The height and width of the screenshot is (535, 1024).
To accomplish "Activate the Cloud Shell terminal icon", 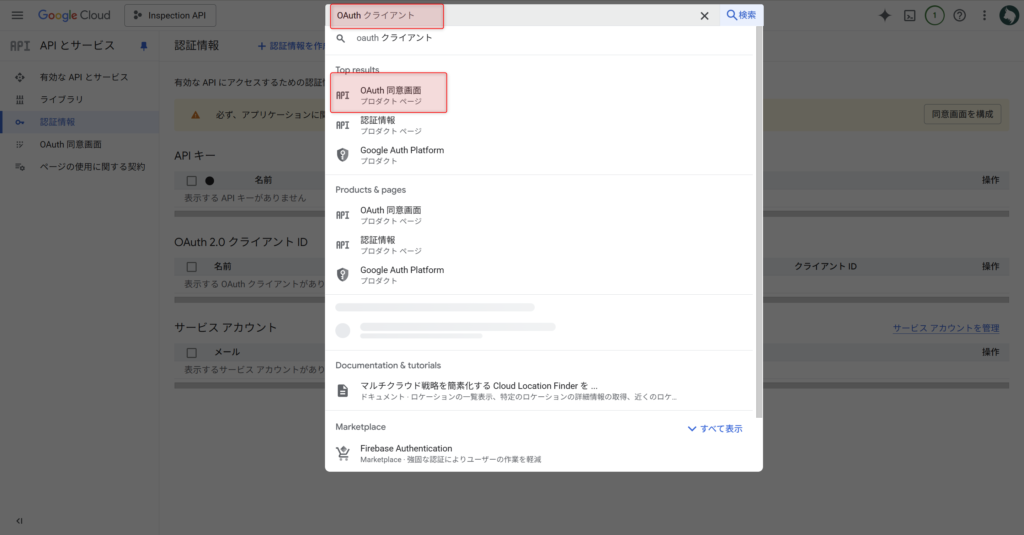I will tap(909, 16).
